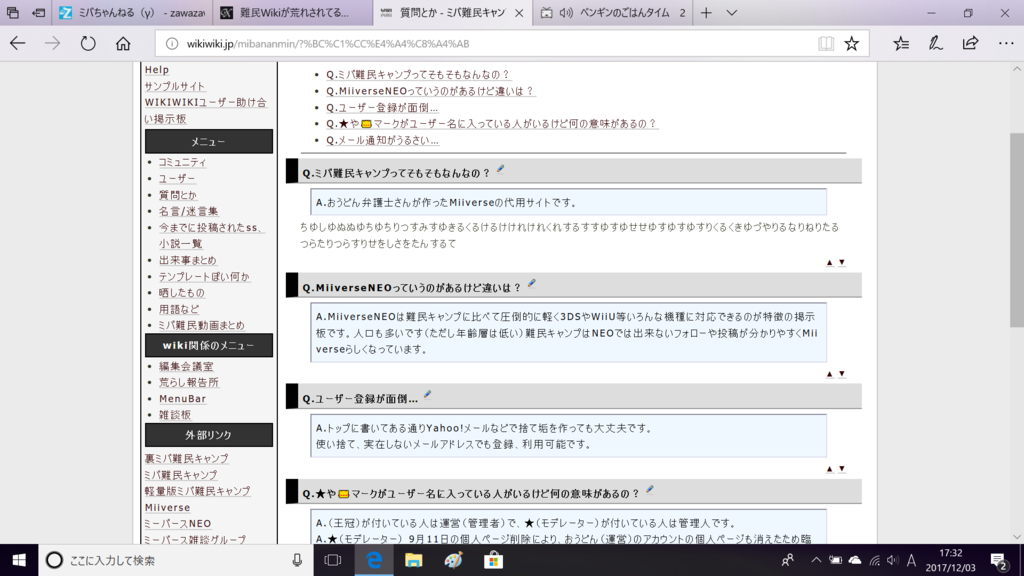Open the 荒らし報告所 link
The image size is (1024, 576).
point(189,382)
